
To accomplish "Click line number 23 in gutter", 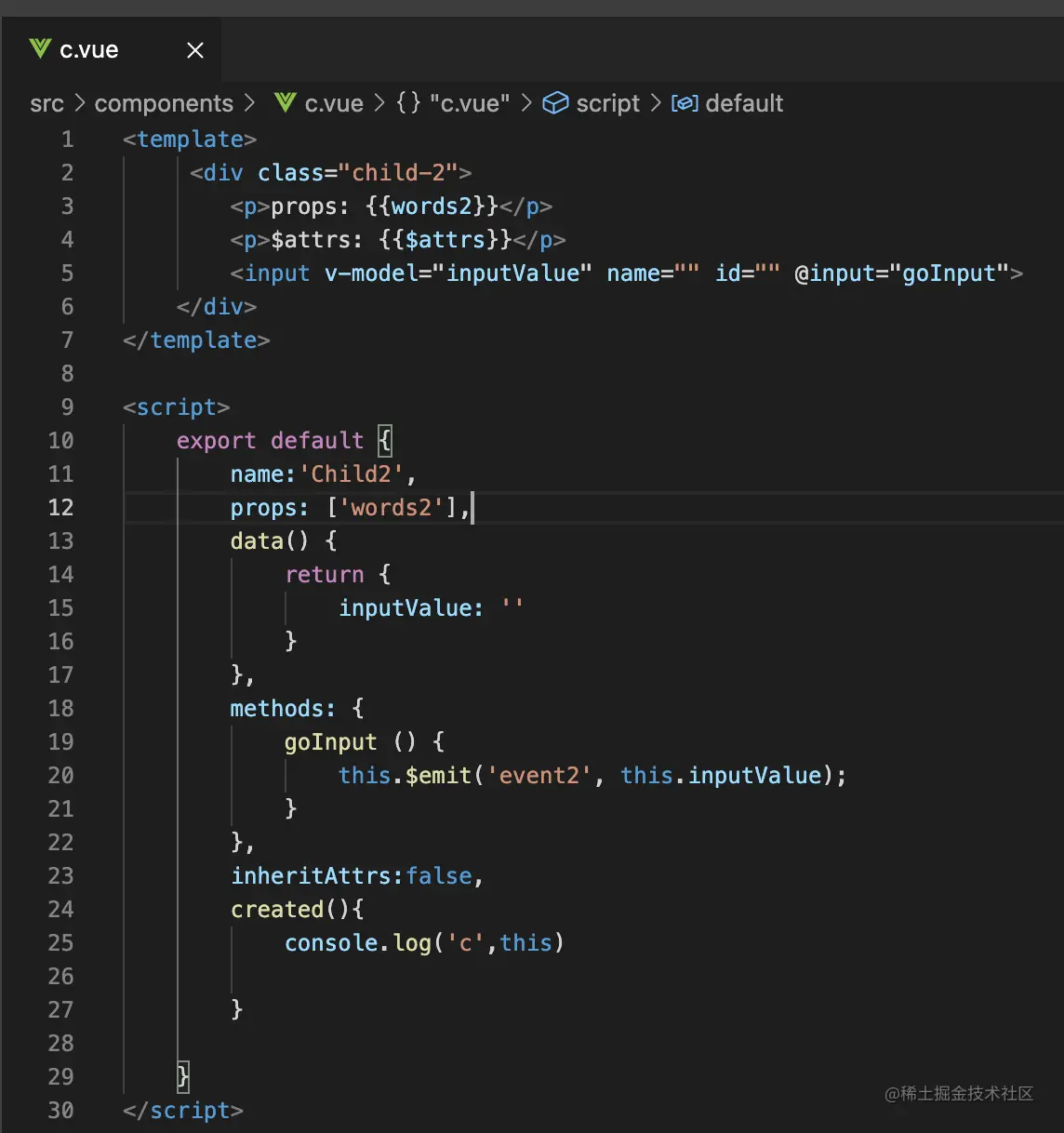I will point(60,876).
